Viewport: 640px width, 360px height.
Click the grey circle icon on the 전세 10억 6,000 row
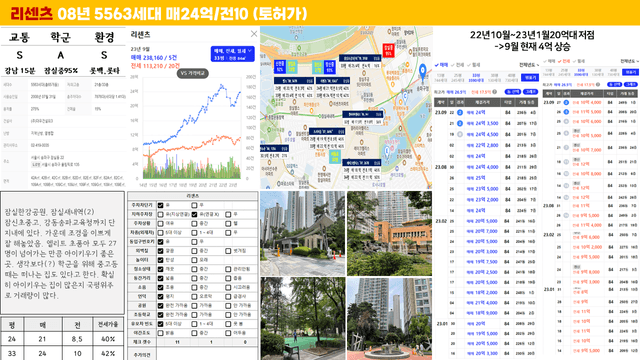566,122
